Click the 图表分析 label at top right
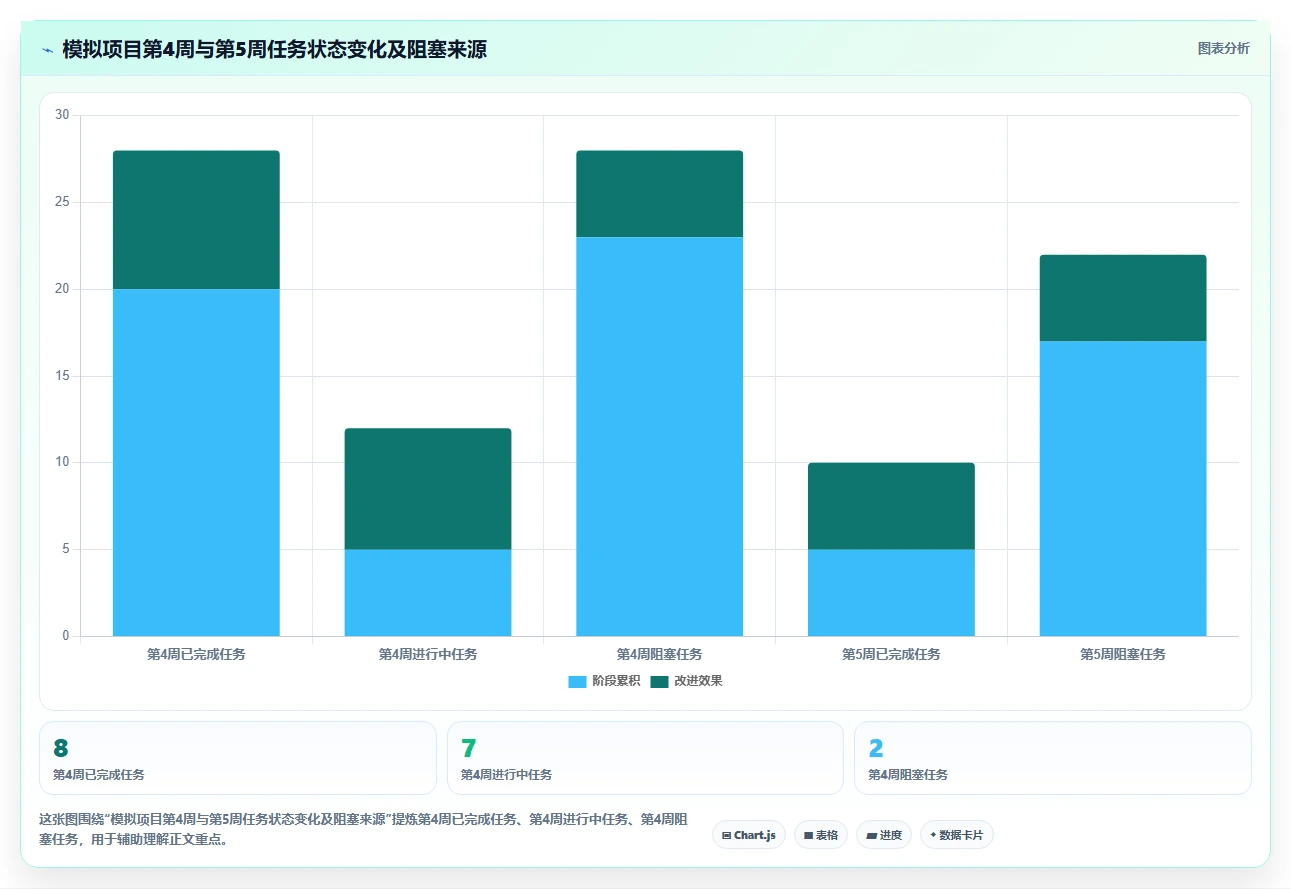The height and width of the screenshot is (889, 1291). click(x=1223, y=48)
